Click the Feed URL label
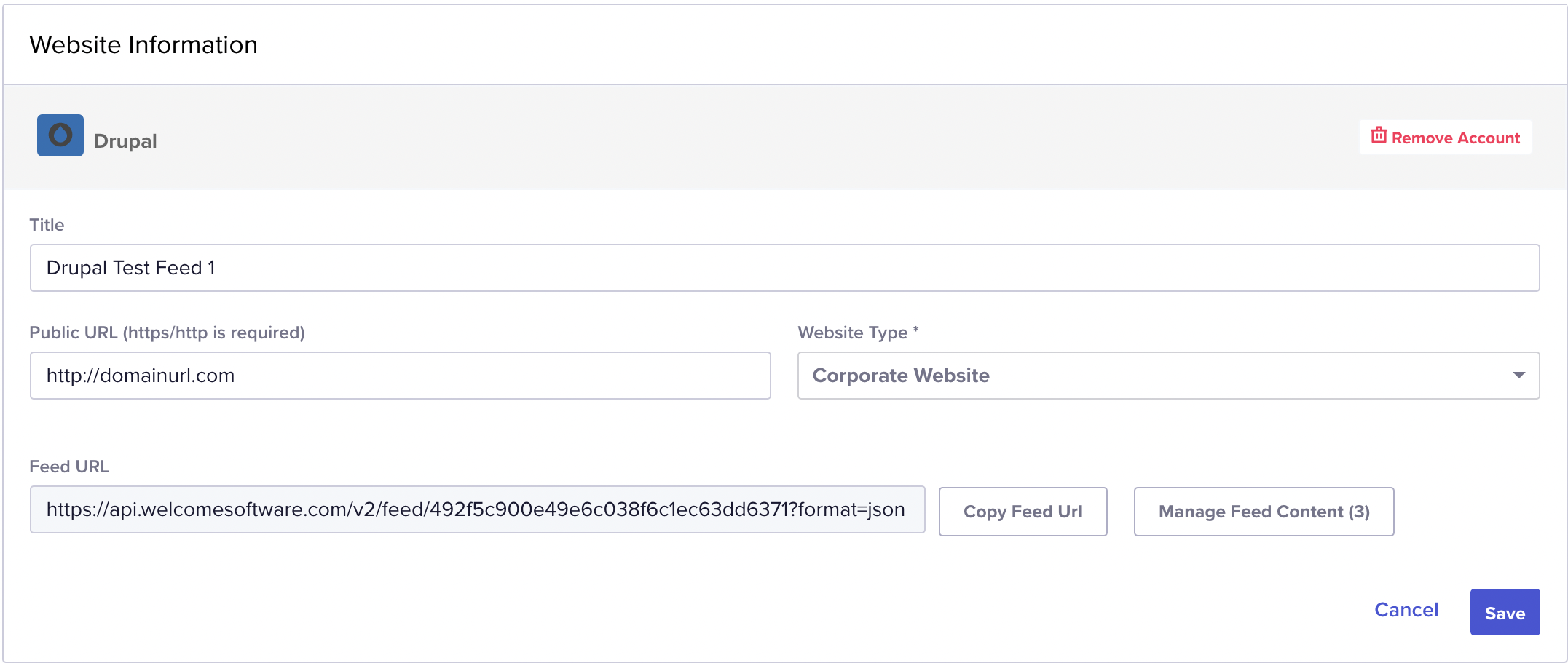 pos(69,467)
